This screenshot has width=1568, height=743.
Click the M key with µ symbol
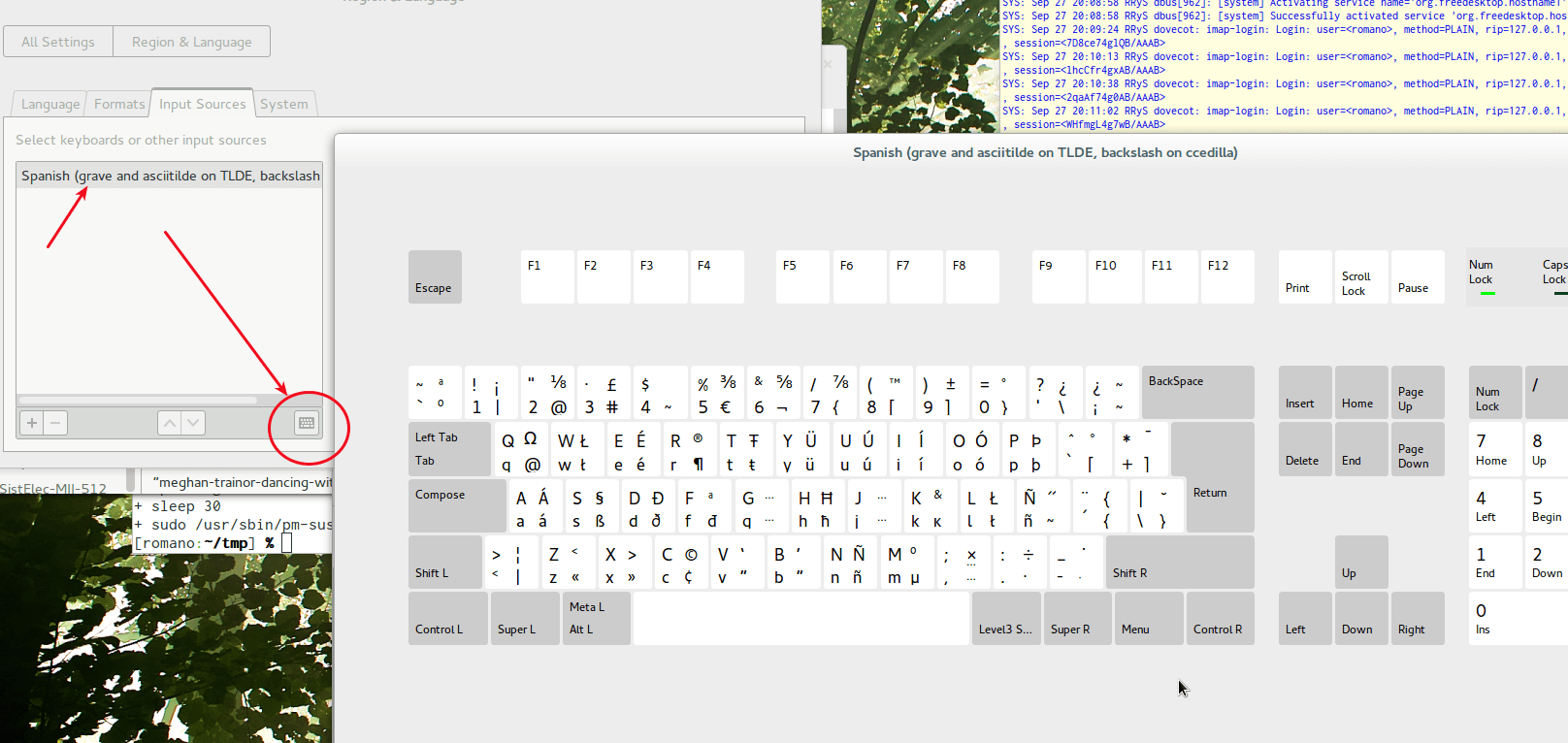pos(906,562)
